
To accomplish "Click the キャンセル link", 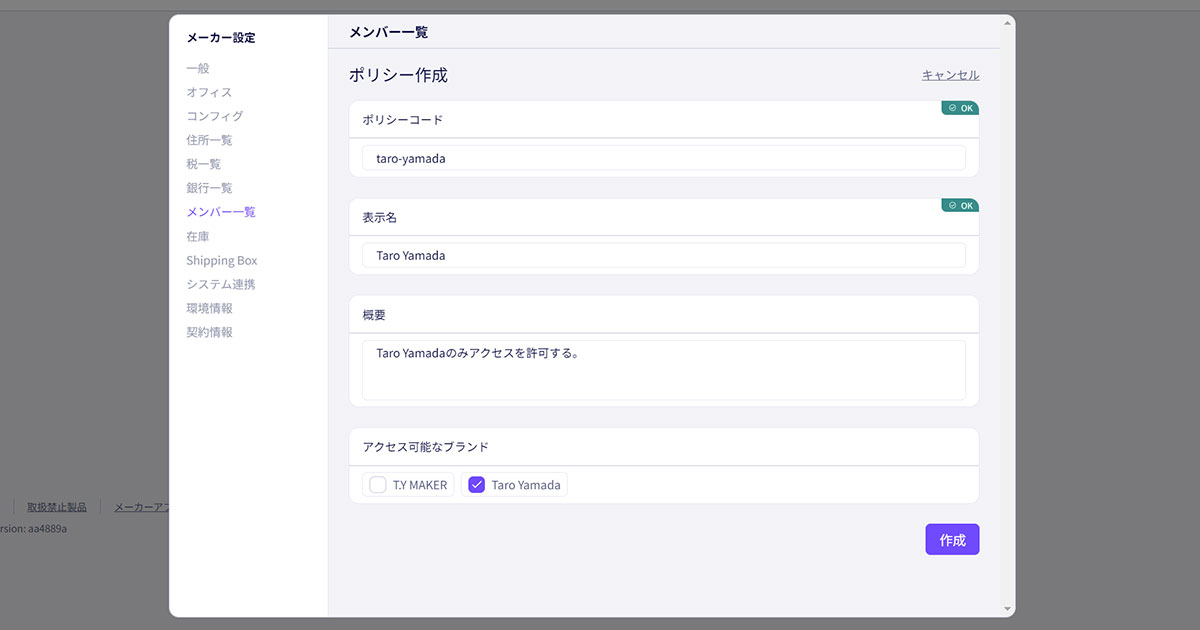I will [950, 75].
